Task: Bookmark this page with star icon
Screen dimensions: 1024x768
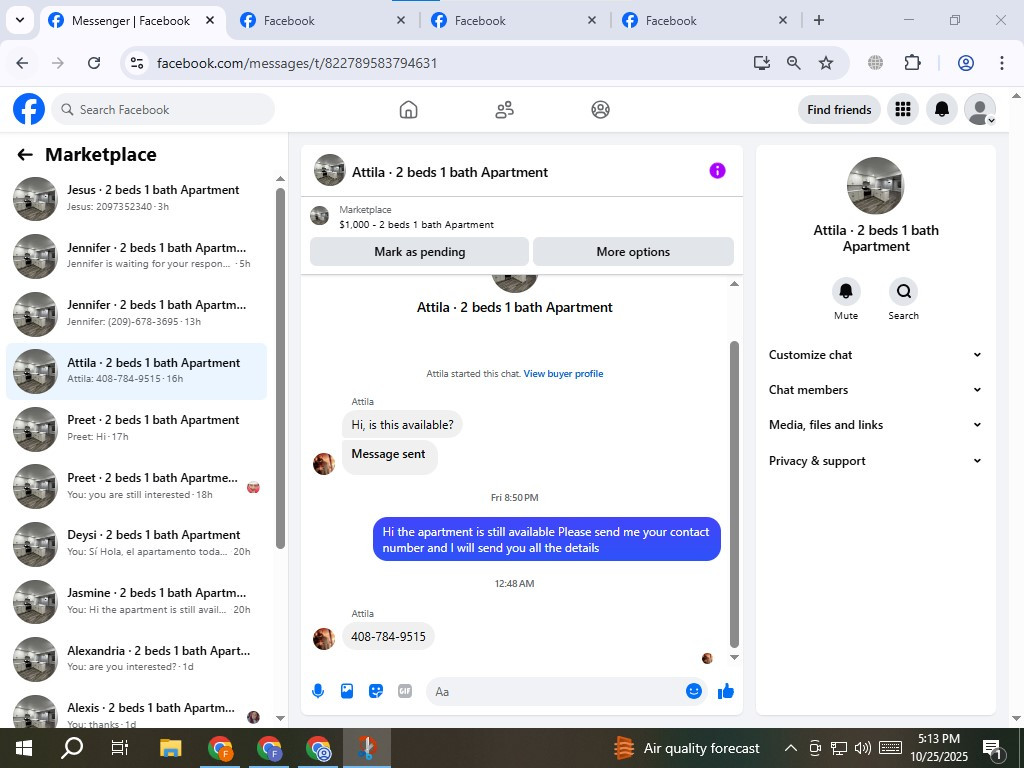Action: tap(825, 63)
